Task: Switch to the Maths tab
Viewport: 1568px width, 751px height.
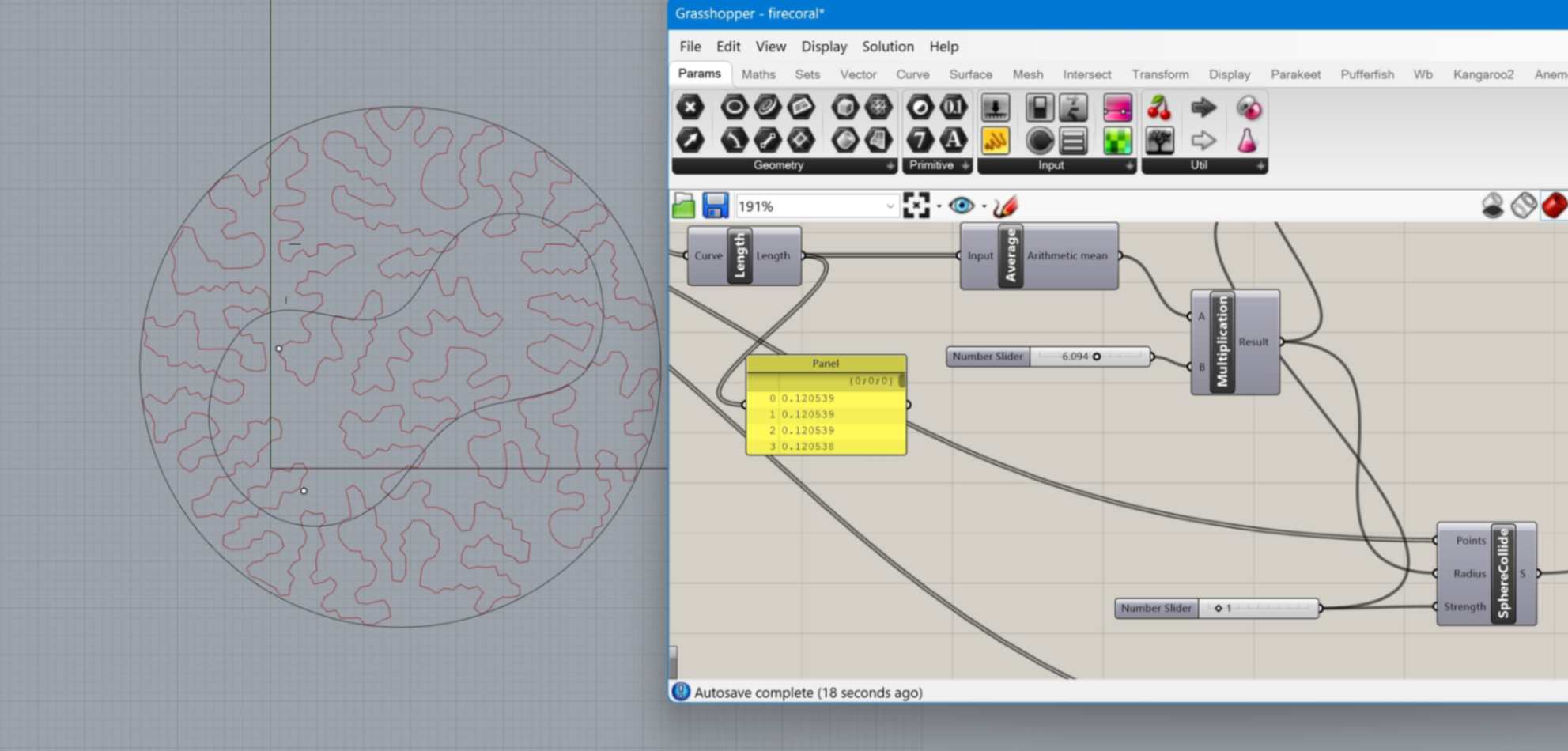Action: [758, 74]
